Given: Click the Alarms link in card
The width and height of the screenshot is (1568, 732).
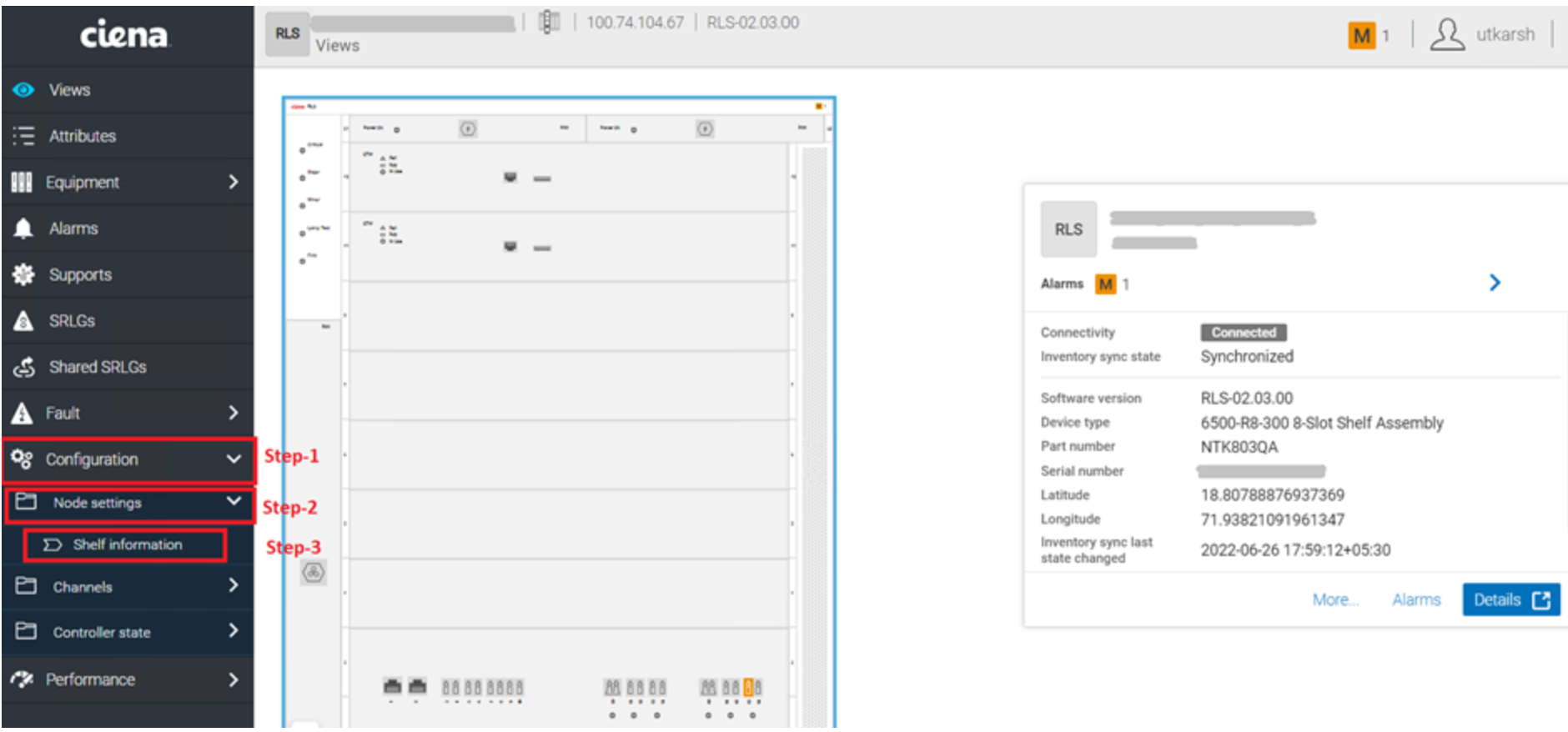Looking at the screenshot, I should [x=1416, y=599].
